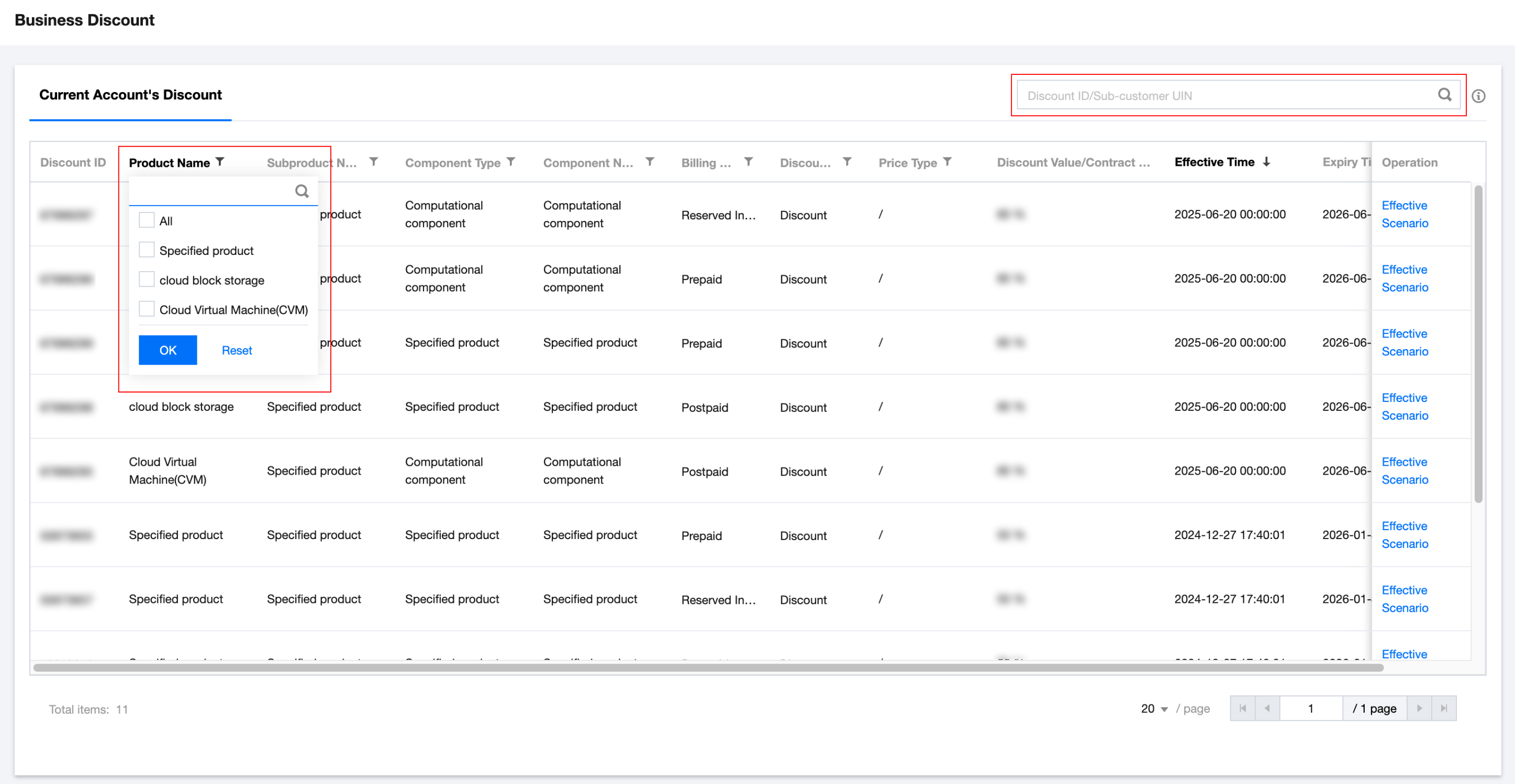Click the Component Type filter funnel icon

coord(511,162)
